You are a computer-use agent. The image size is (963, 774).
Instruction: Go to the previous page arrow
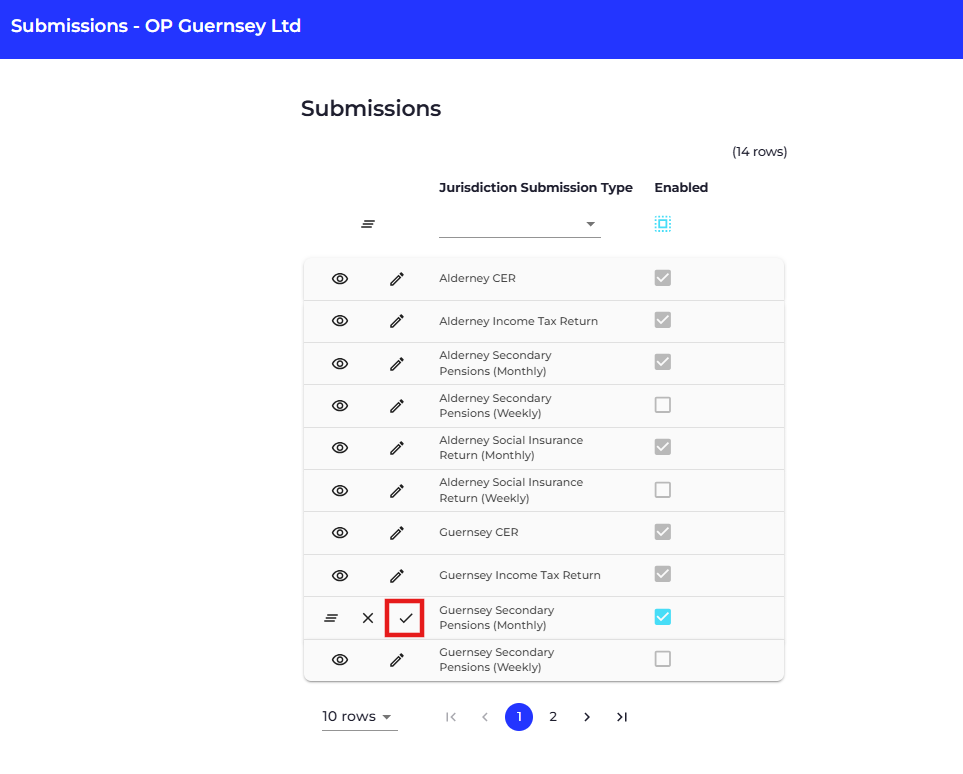pyautogui.click(x=485, y=717)
